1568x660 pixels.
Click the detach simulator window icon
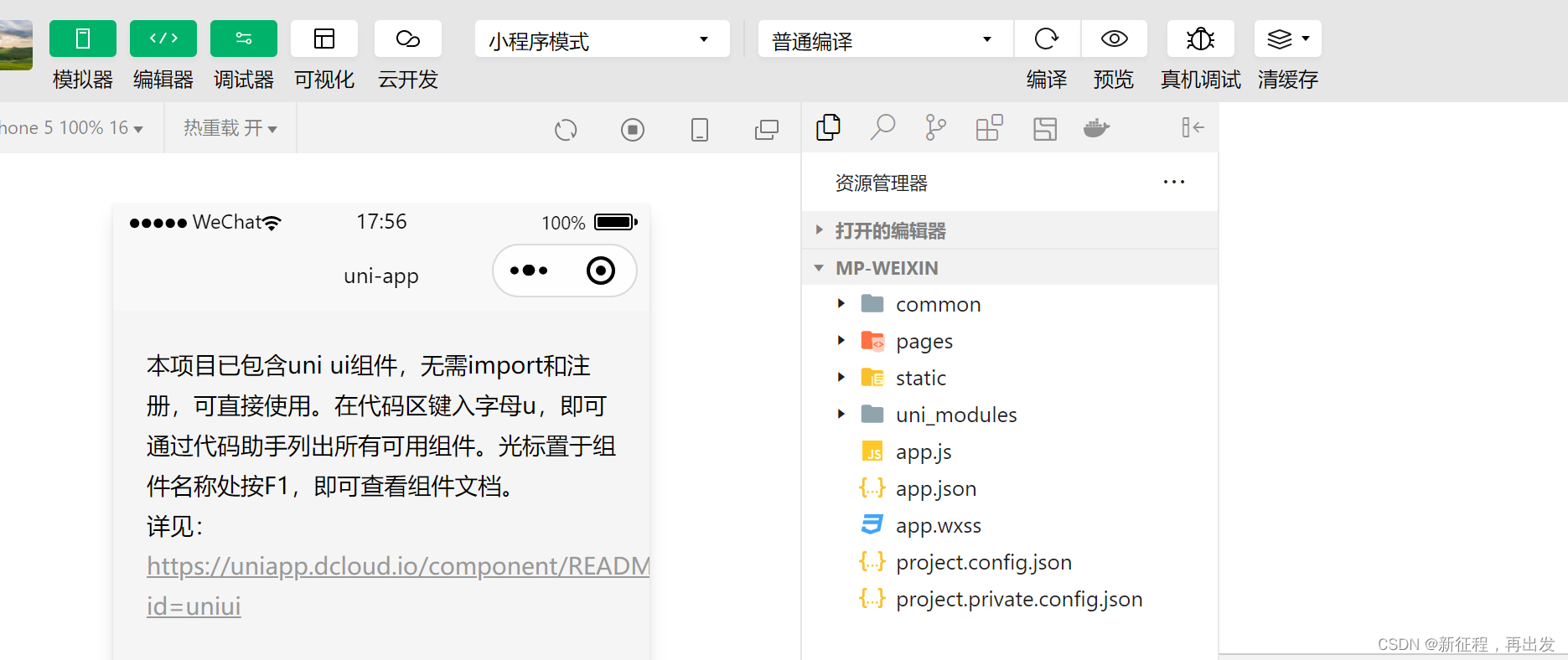(767, 130)
